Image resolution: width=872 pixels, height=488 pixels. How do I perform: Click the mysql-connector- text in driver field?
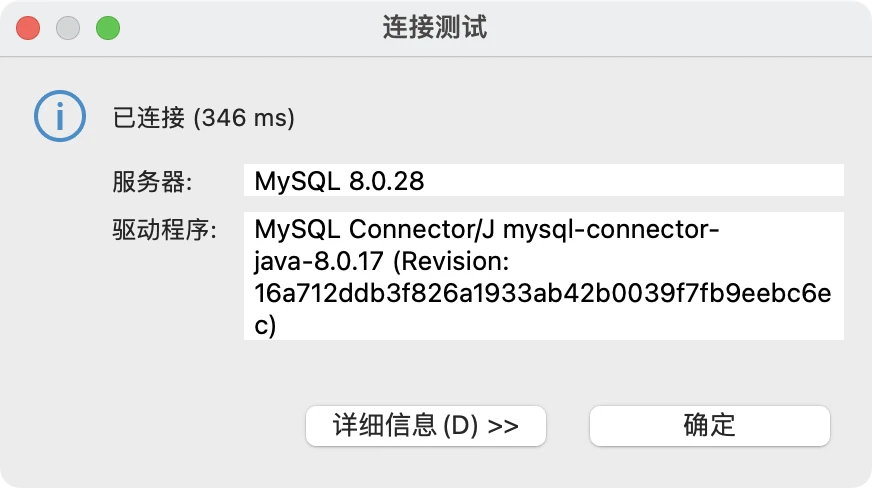coord(611,230)
